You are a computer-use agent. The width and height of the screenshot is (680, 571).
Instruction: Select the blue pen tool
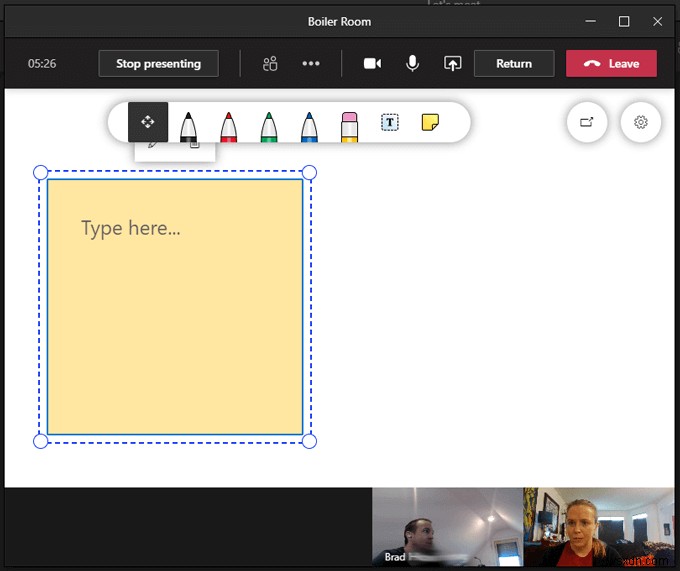point(309,127)
